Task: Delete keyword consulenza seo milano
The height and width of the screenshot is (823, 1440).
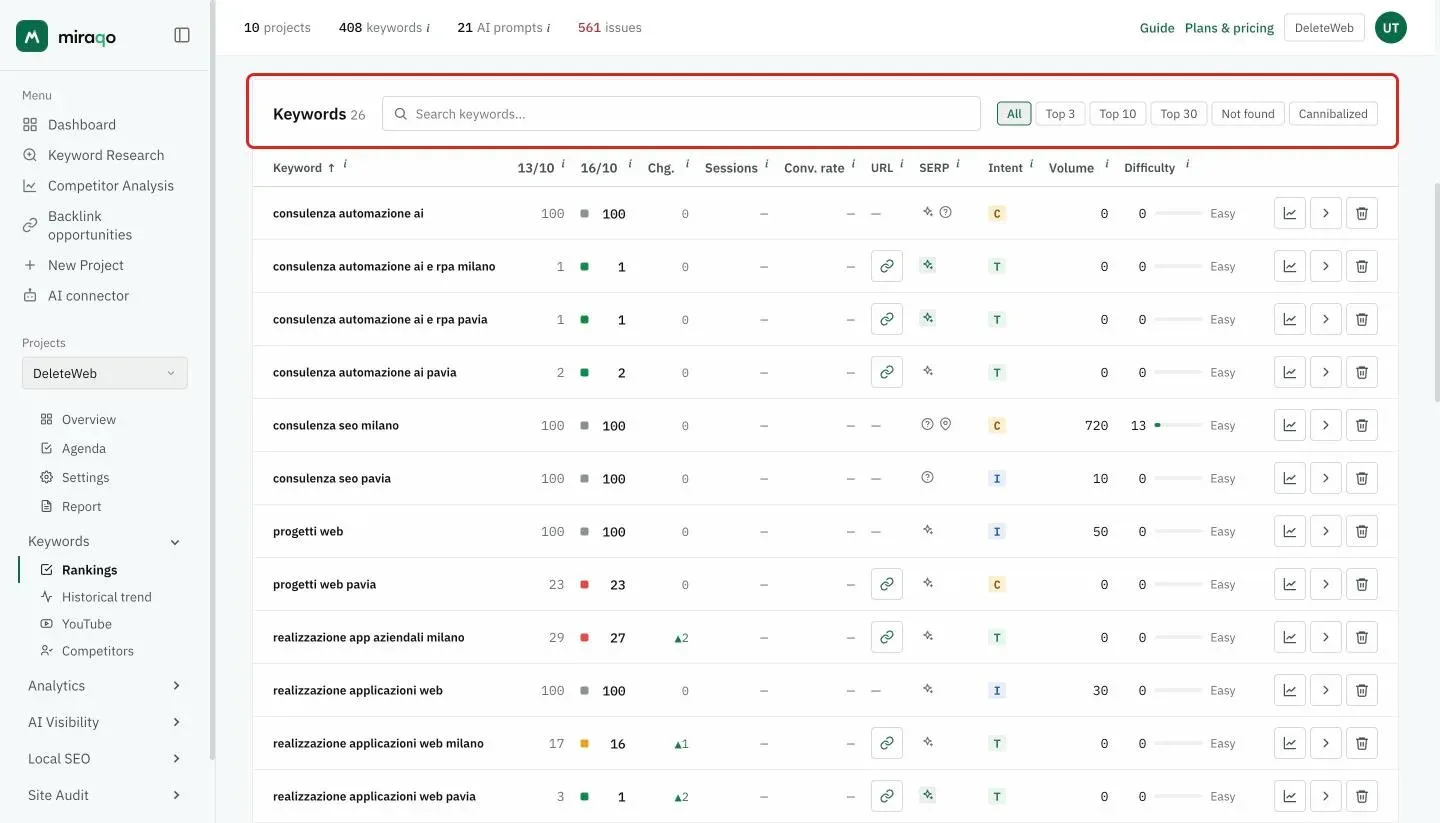Action: click(x=1362, y=425)
